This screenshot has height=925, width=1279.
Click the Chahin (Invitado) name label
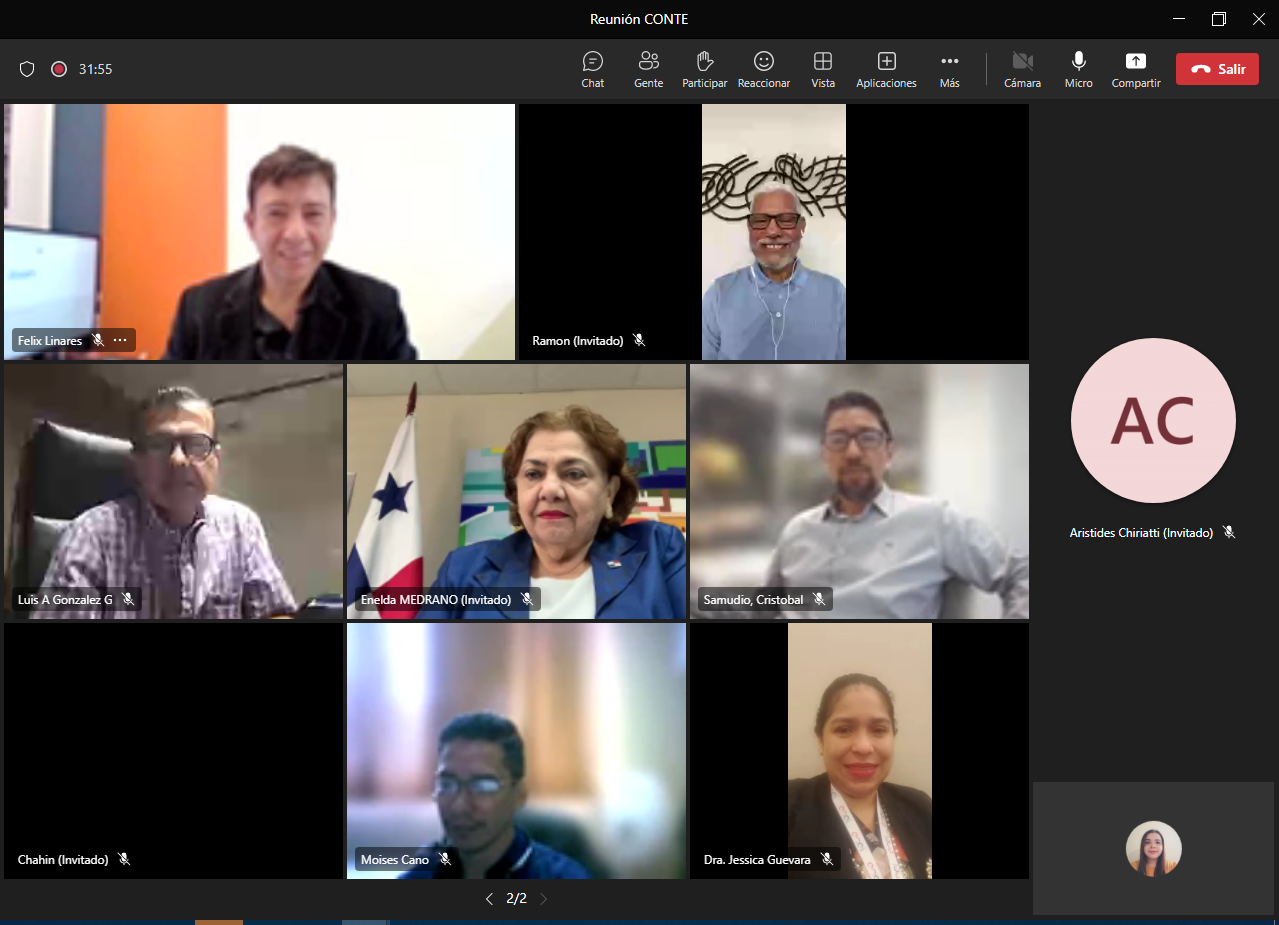pos(63,860)
